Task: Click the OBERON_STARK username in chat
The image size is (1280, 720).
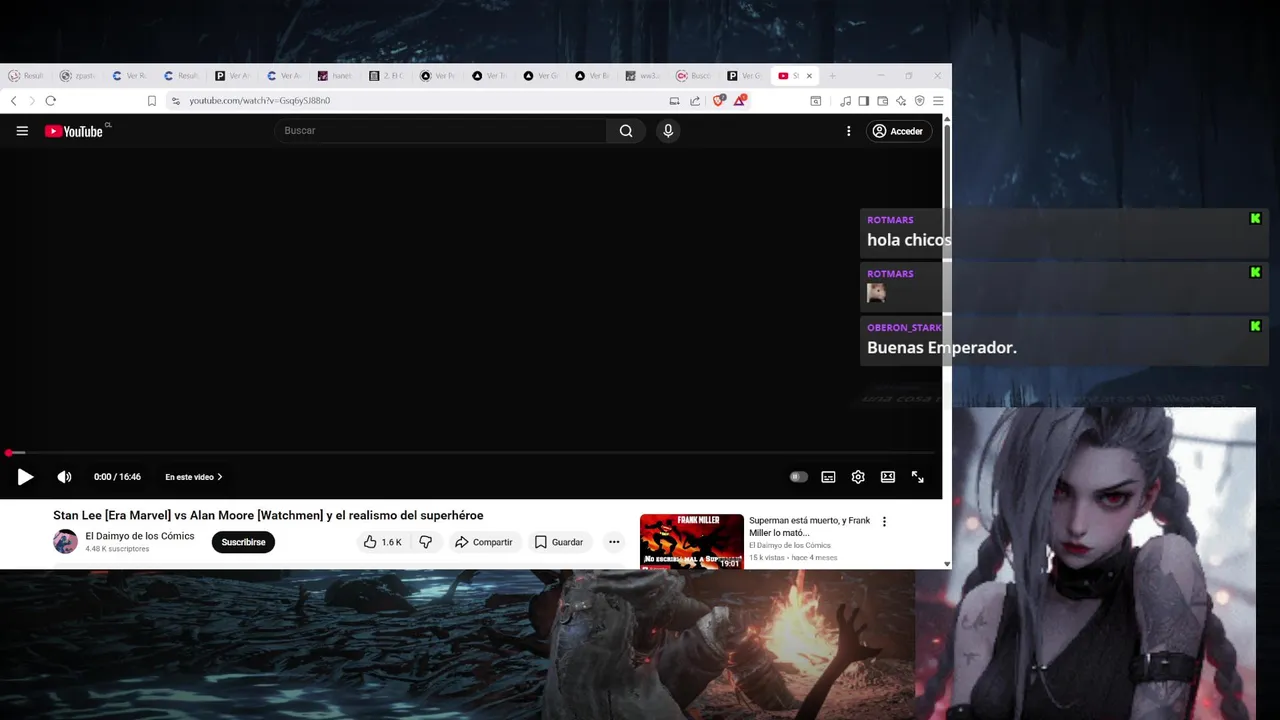Action: click(904, 327)
